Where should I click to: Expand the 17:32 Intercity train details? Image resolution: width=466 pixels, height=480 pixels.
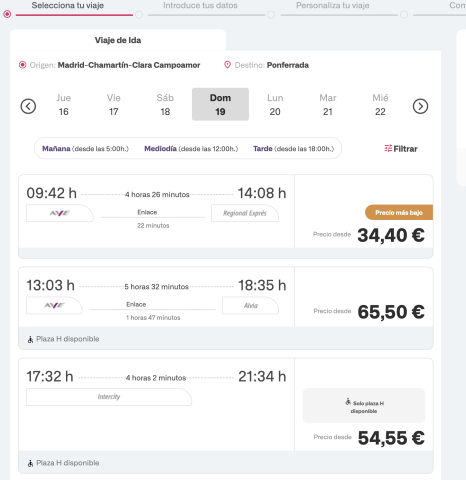coord(109,397)
